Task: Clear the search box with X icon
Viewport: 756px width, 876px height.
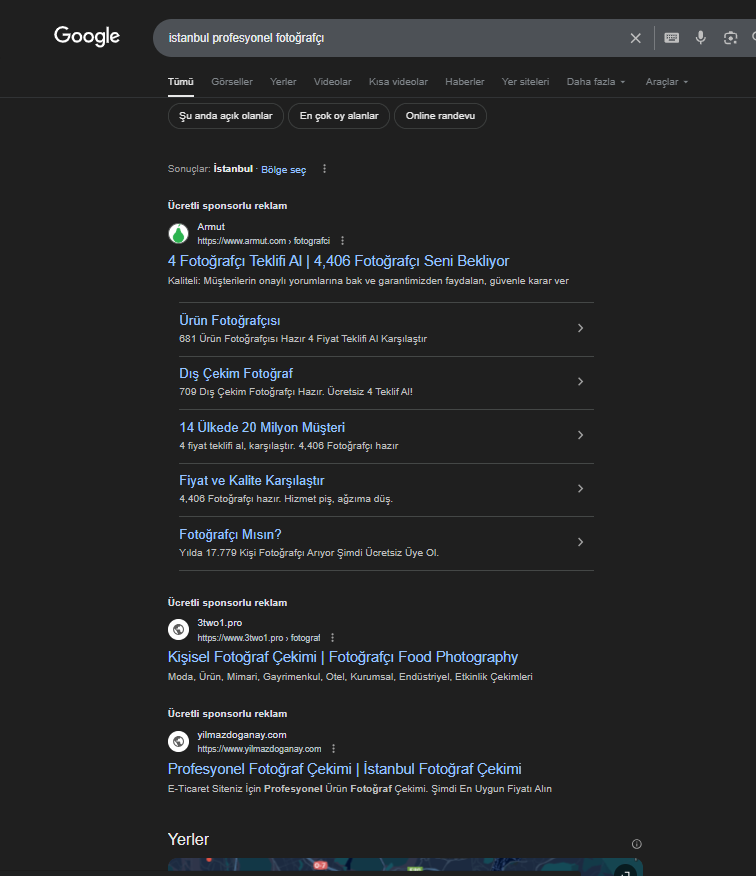Action: click(x=635, y=38)
